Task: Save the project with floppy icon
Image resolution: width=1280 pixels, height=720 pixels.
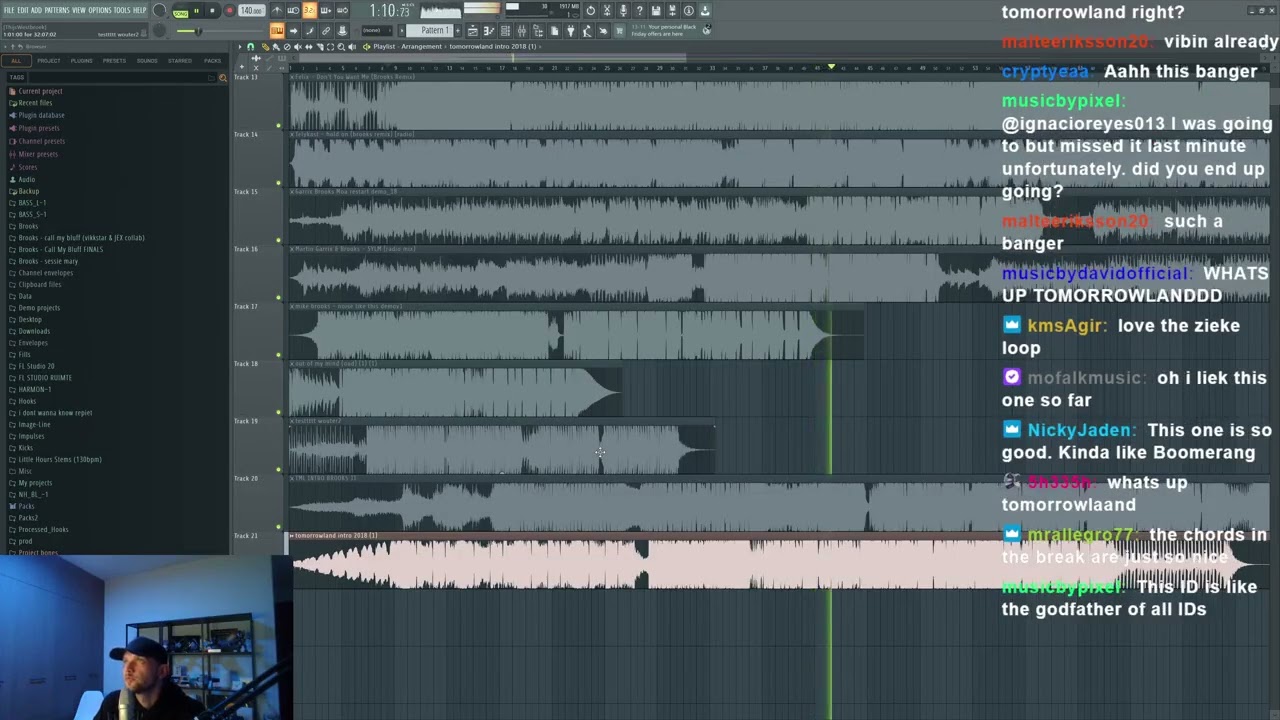Action: click(x=656, y=11)
